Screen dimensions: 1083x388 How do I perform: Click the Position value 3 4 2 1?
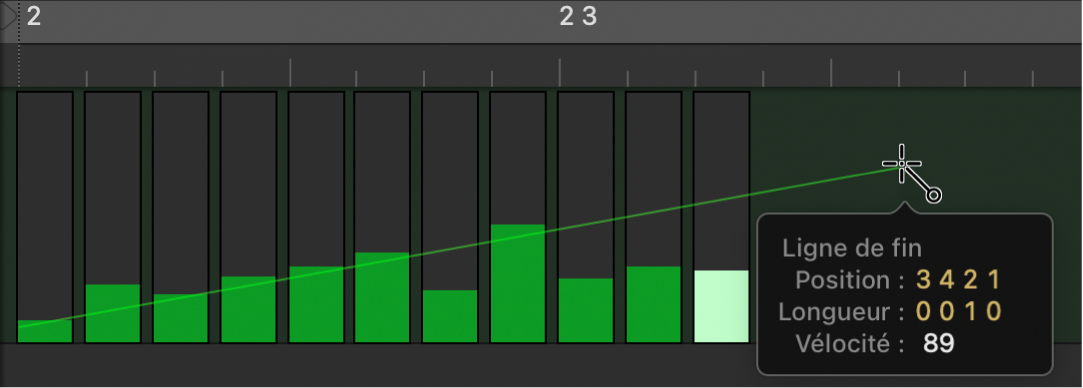[x=958, y=280]
